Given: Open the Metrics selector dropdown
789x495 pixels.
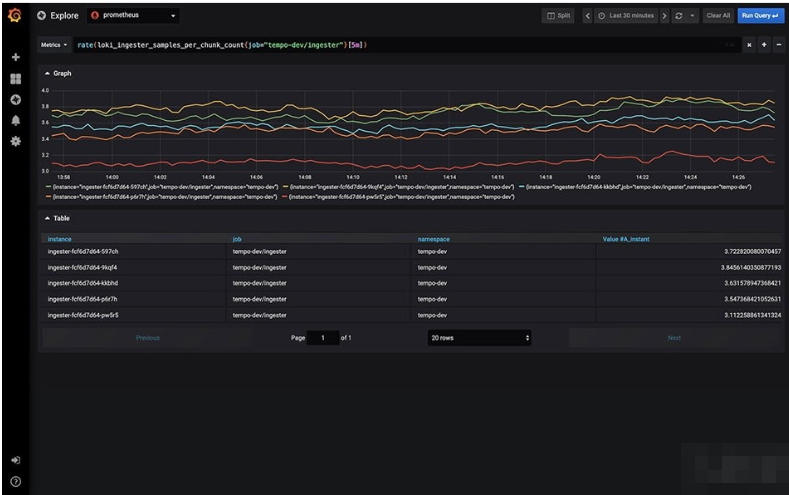Looking at the screenshot, I should click(x=54, y=45).
